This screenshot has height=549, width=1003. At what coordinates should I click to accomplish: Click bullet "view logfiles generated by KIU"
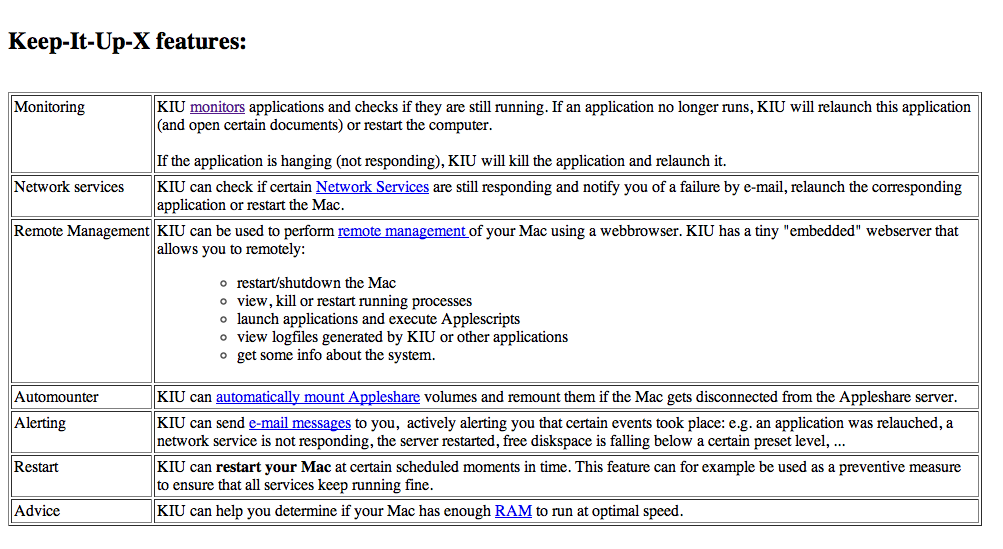[x=336, y=337]
